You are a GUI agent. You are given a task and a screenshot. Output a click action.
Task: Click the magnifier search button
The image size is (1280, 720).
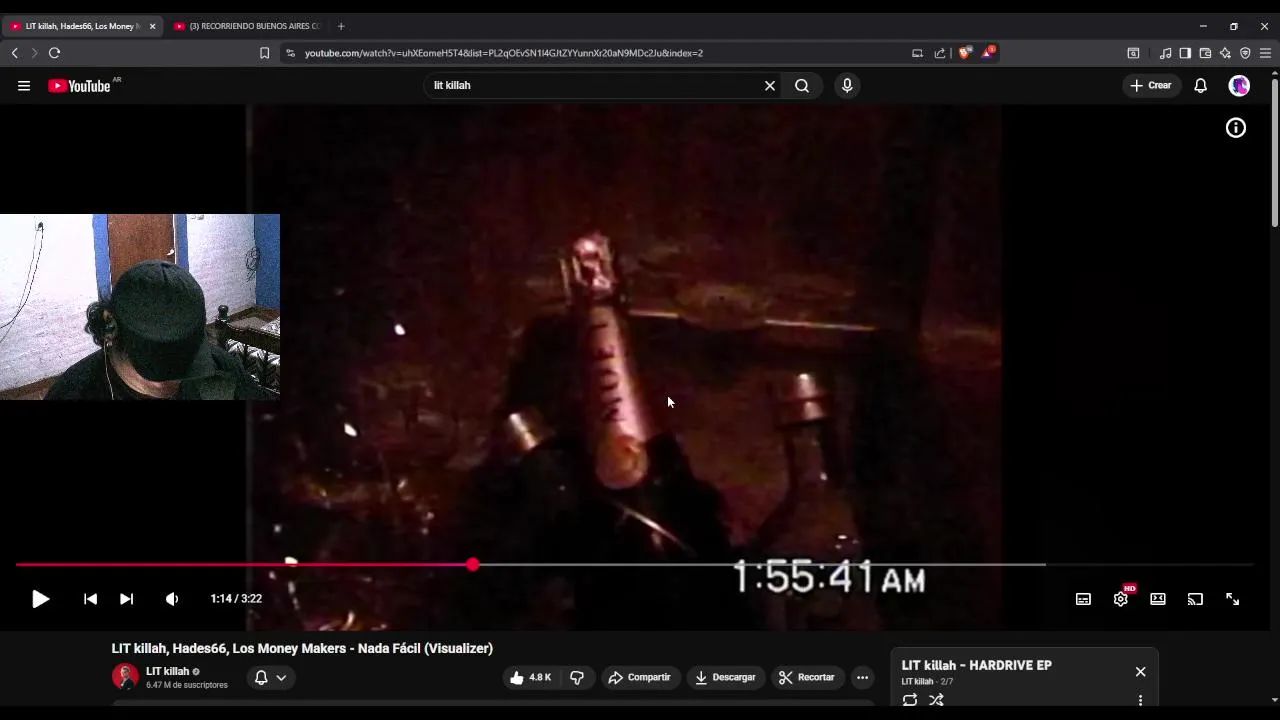tap(802, 86)
